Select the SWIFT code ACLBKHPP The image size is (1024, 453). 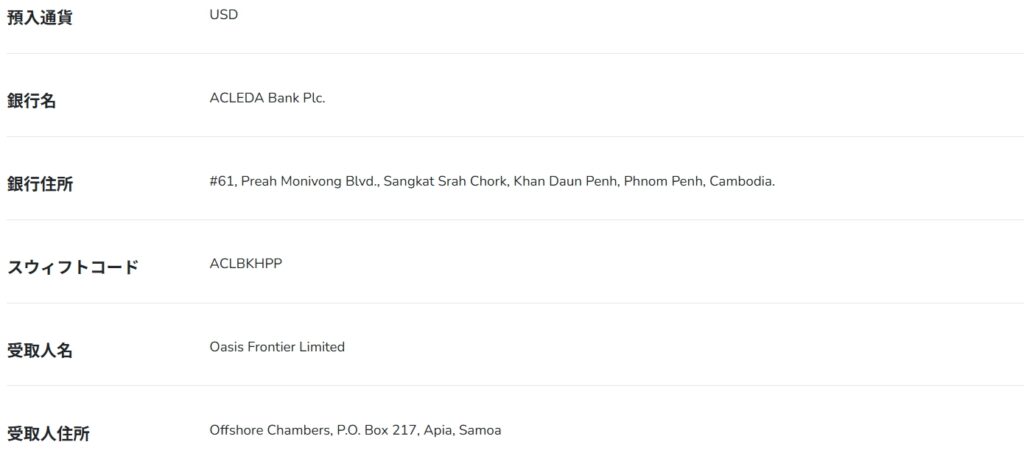[x=246, y=264]
